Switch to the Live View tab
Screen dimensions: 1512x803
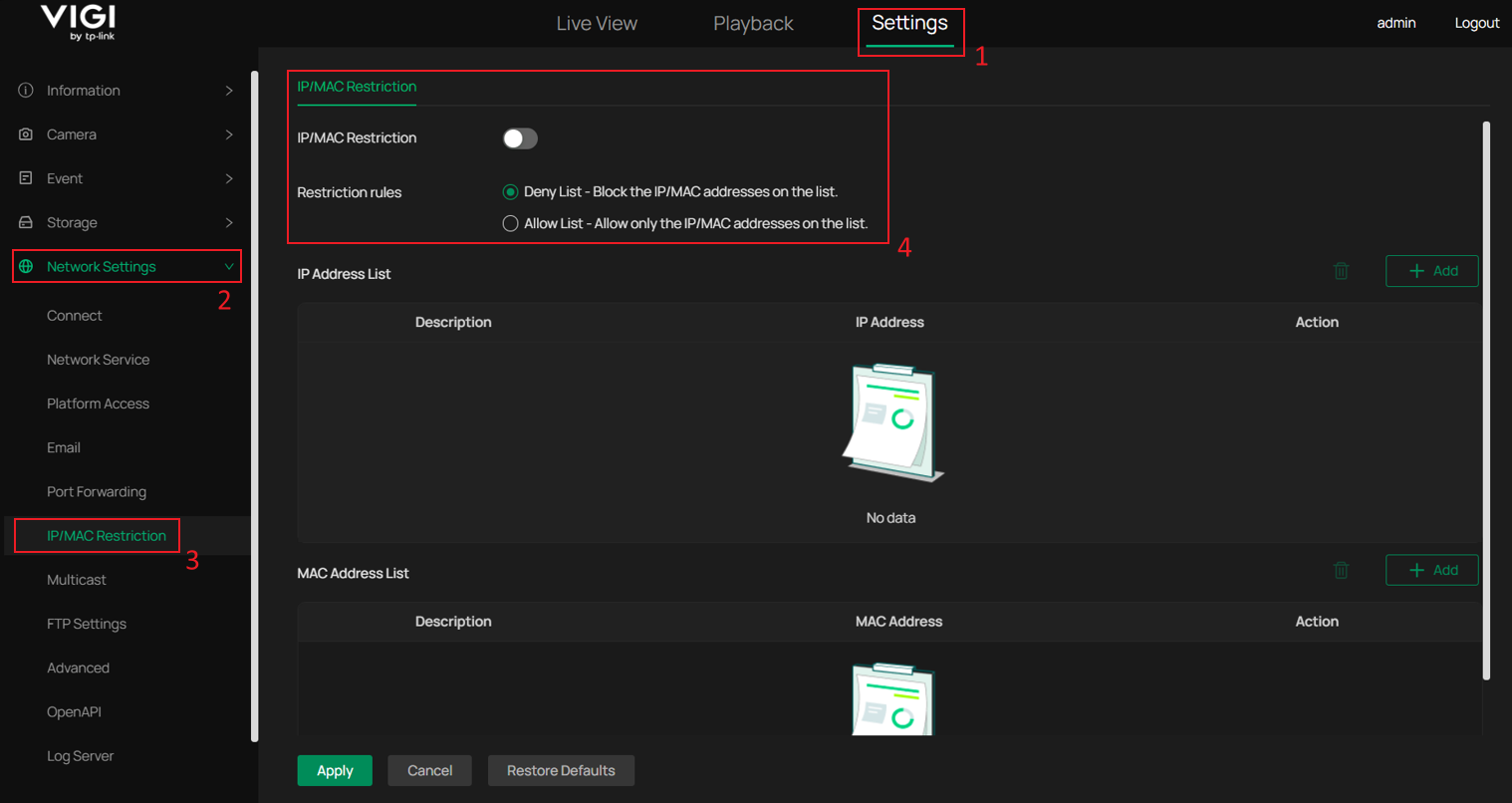[x=597, y=24]
